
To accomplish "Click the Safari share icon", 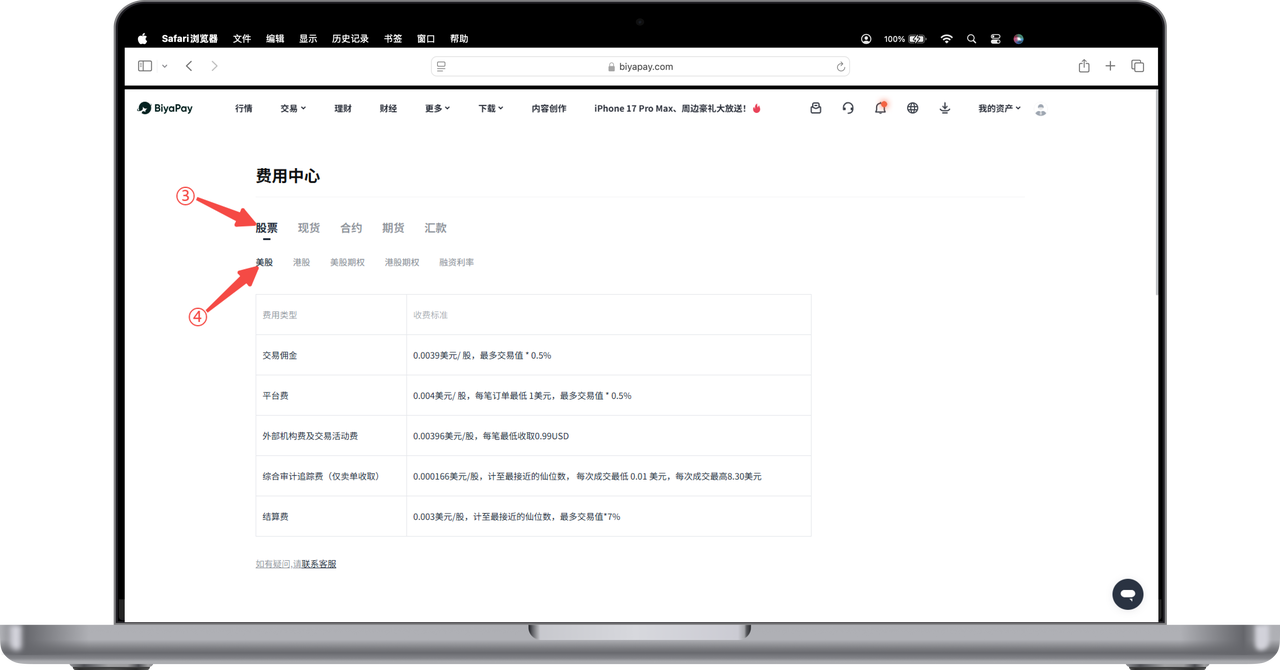I will [1084, 66].
